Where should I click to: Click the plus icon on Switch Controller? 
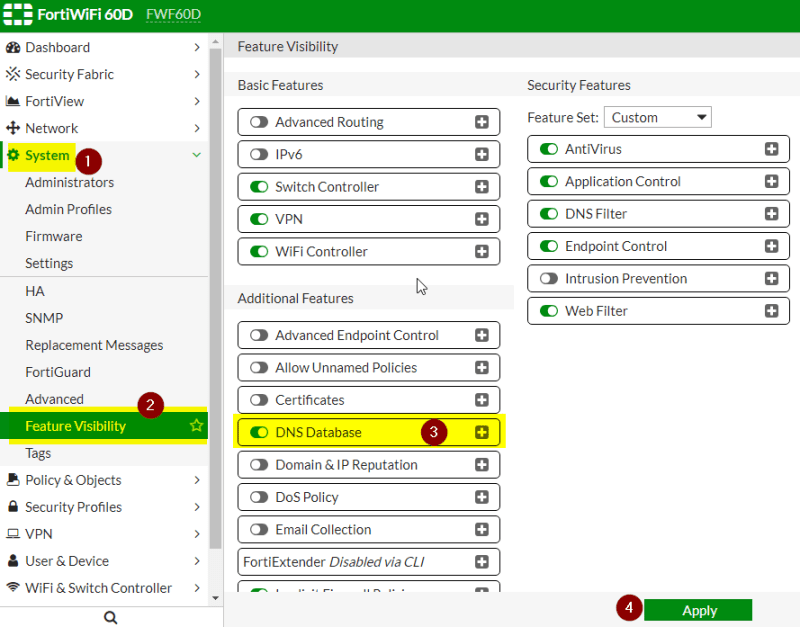(482, 187)
